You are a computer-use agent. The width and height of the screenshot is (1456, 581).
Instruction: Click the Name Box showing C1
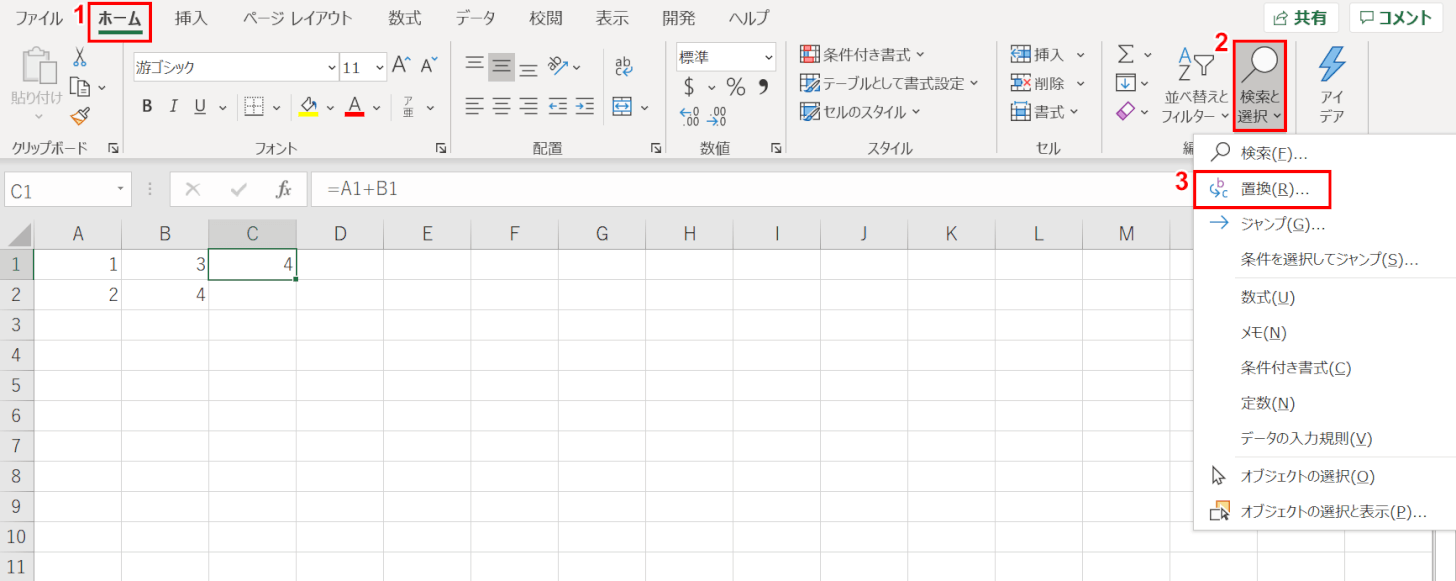(58, 190)
